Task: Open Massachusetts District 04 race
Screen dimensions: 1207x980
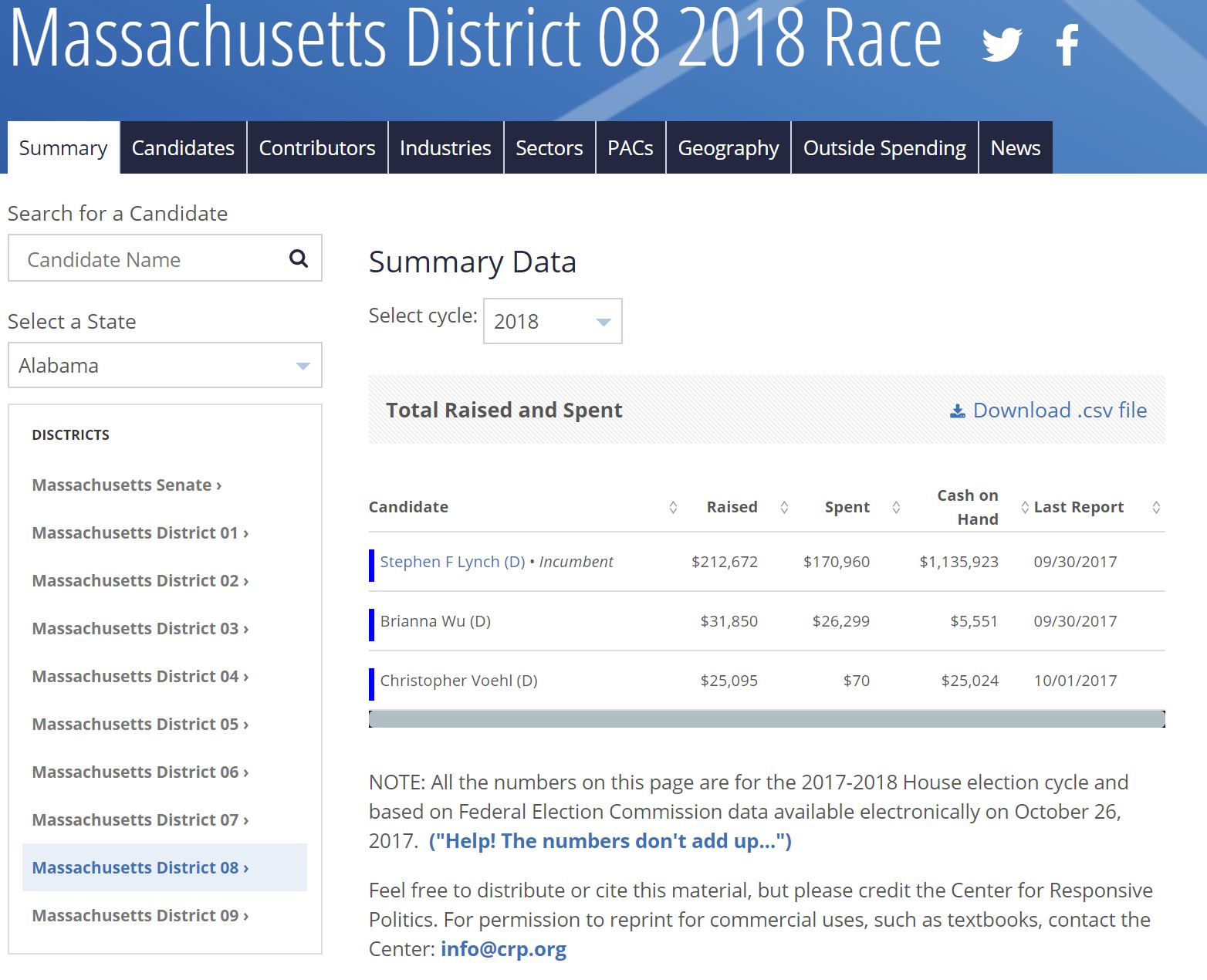Action: pos(140,676)
